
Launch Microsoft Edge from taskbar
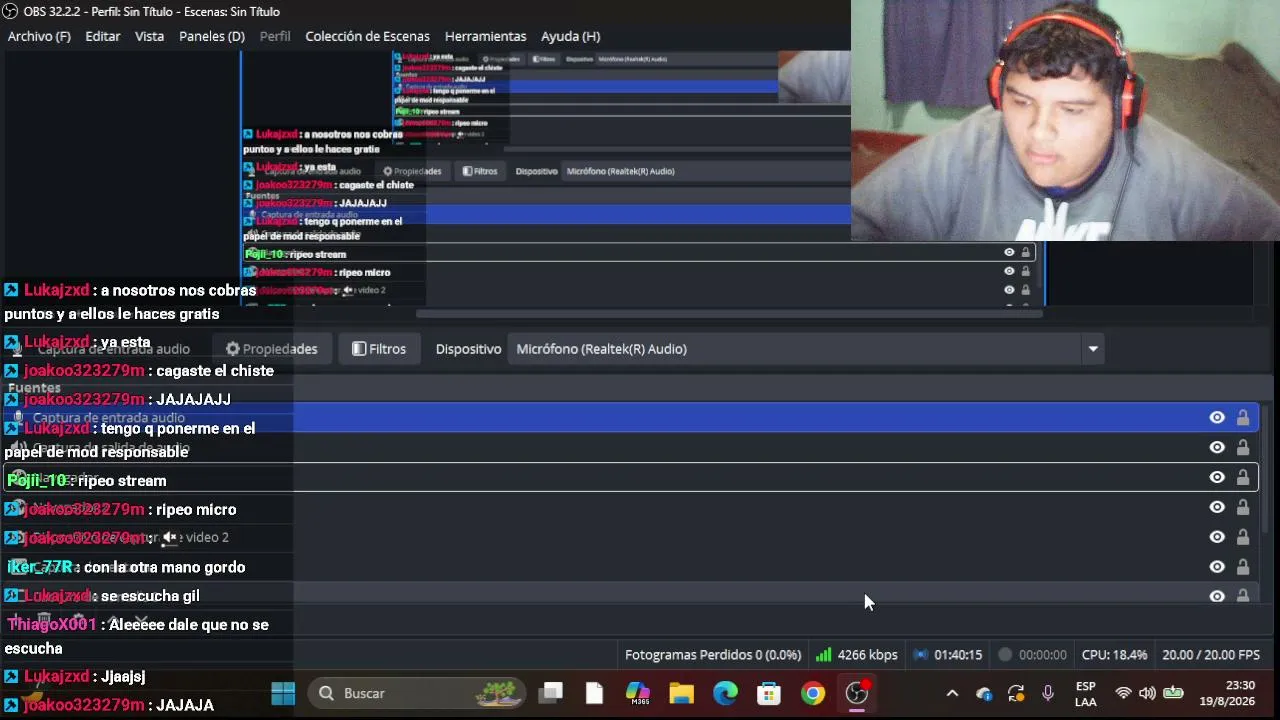(x=725, y=693)
